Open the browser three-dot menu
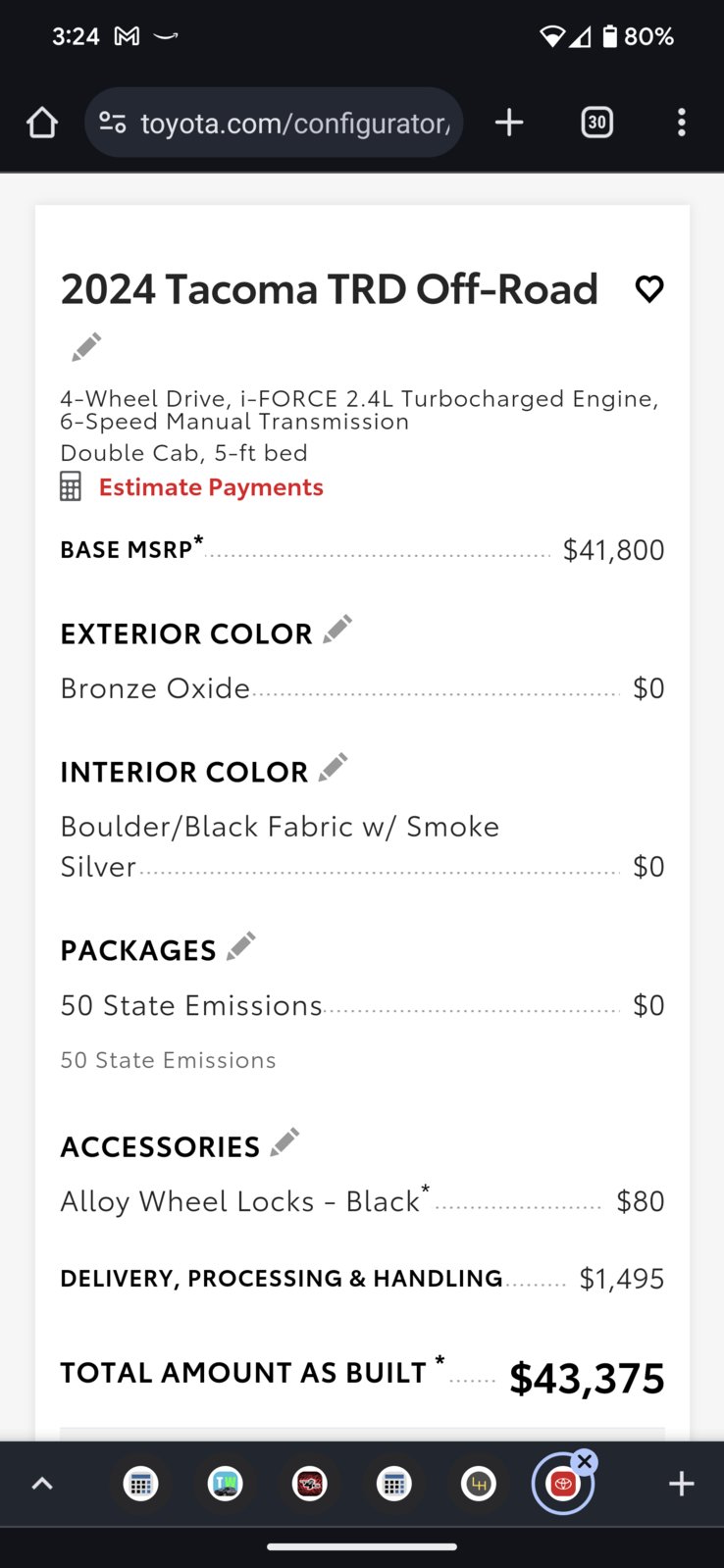 tap(681, 123)
